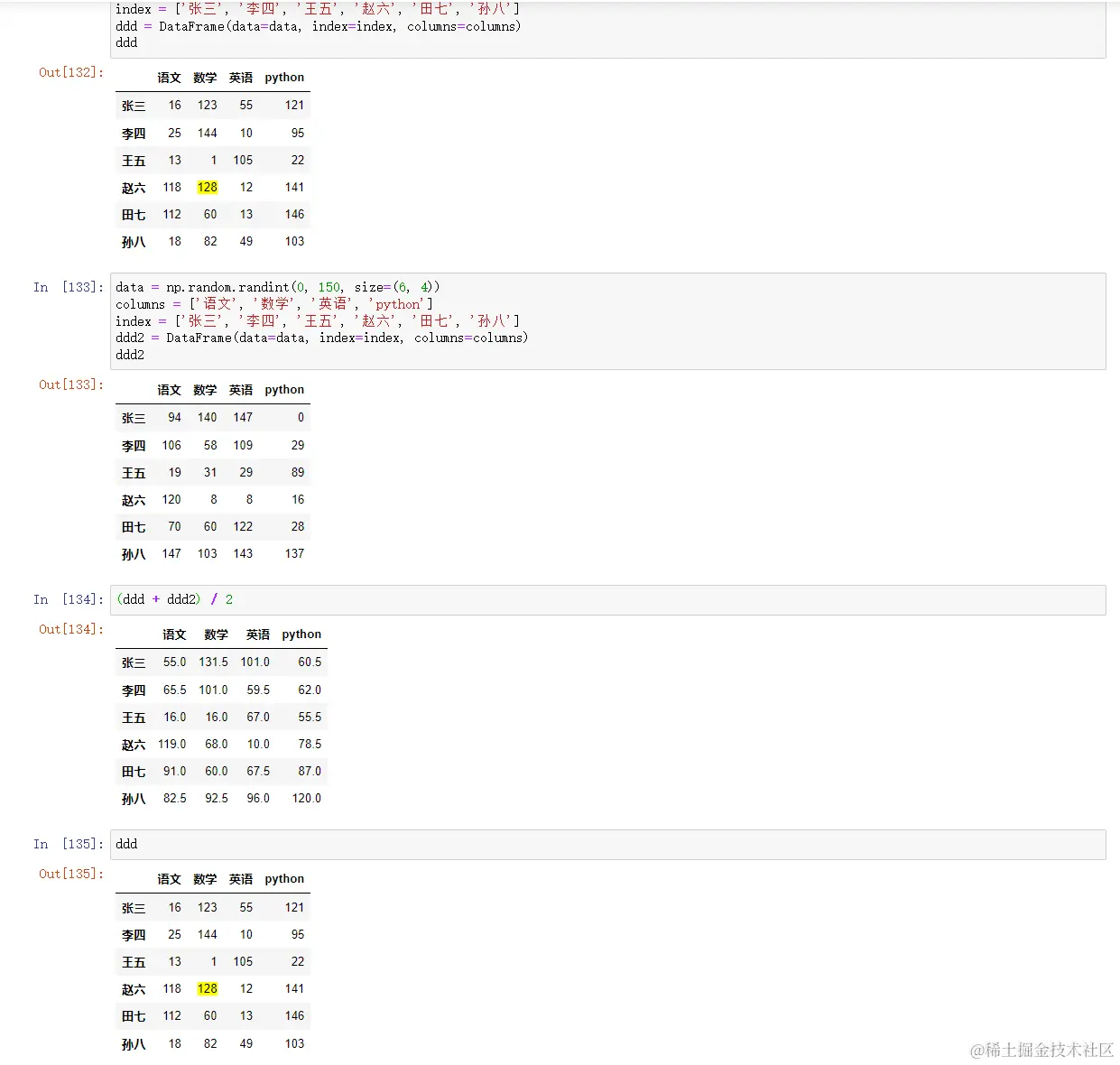
Task: Click highlighted 128 cell in Out[135] table
Action: pyautogui.click(x=208, y=988)
